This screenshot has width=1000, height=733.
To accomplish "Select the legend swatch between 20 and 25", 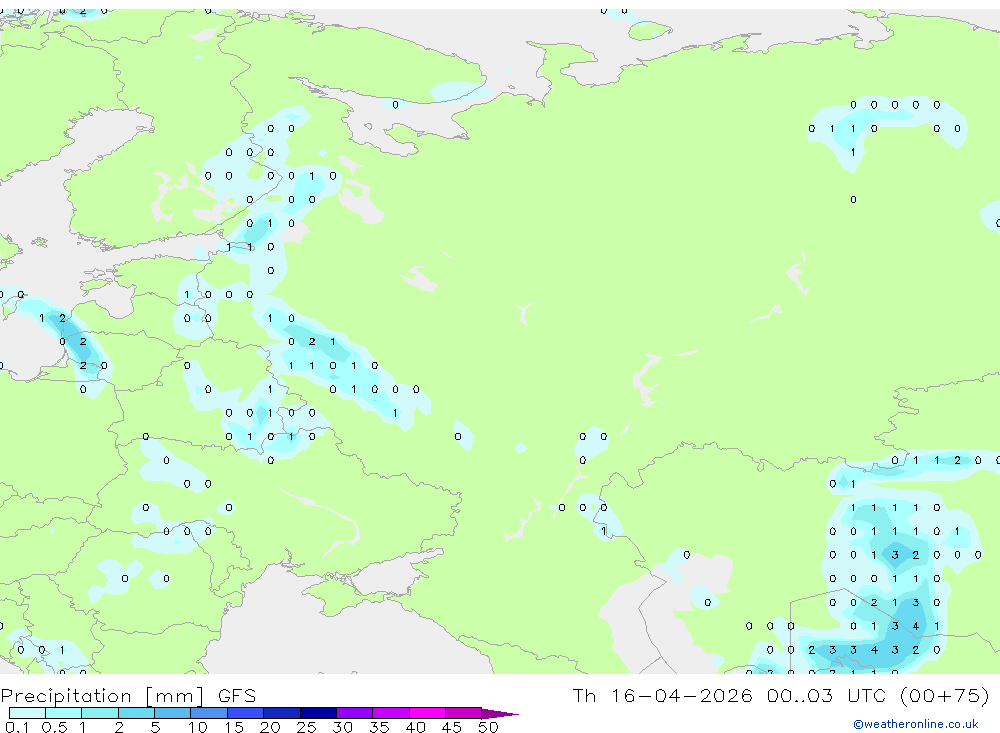I will pos(282,713).
